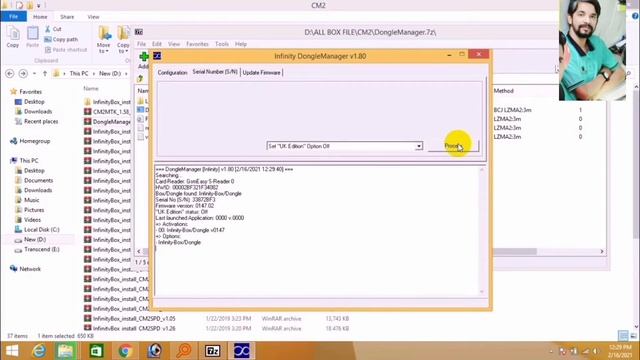The image size is (640, 360).
Task: Open the 7z File Manager taskbar icon
Action: tap(212, 351)
